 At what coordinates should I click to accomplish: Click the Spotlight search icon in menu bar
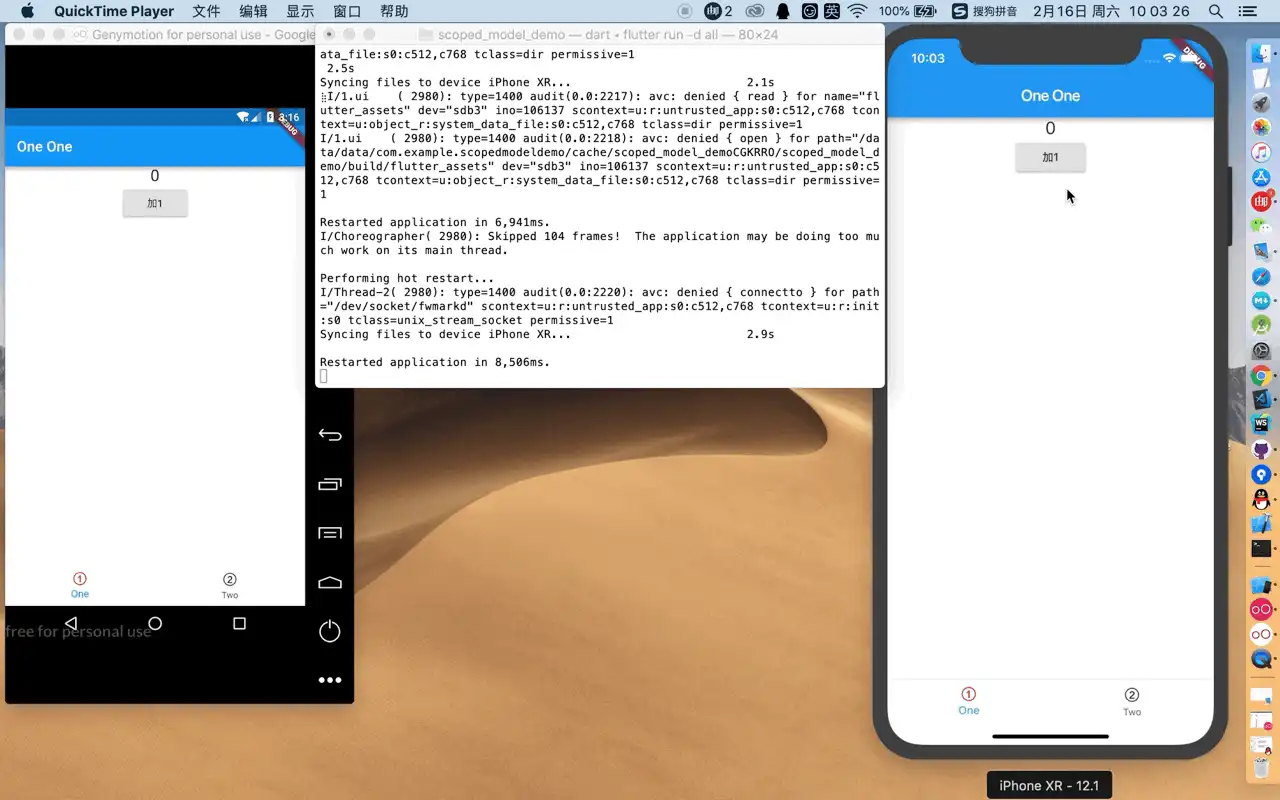click(x=1216, y=11)
